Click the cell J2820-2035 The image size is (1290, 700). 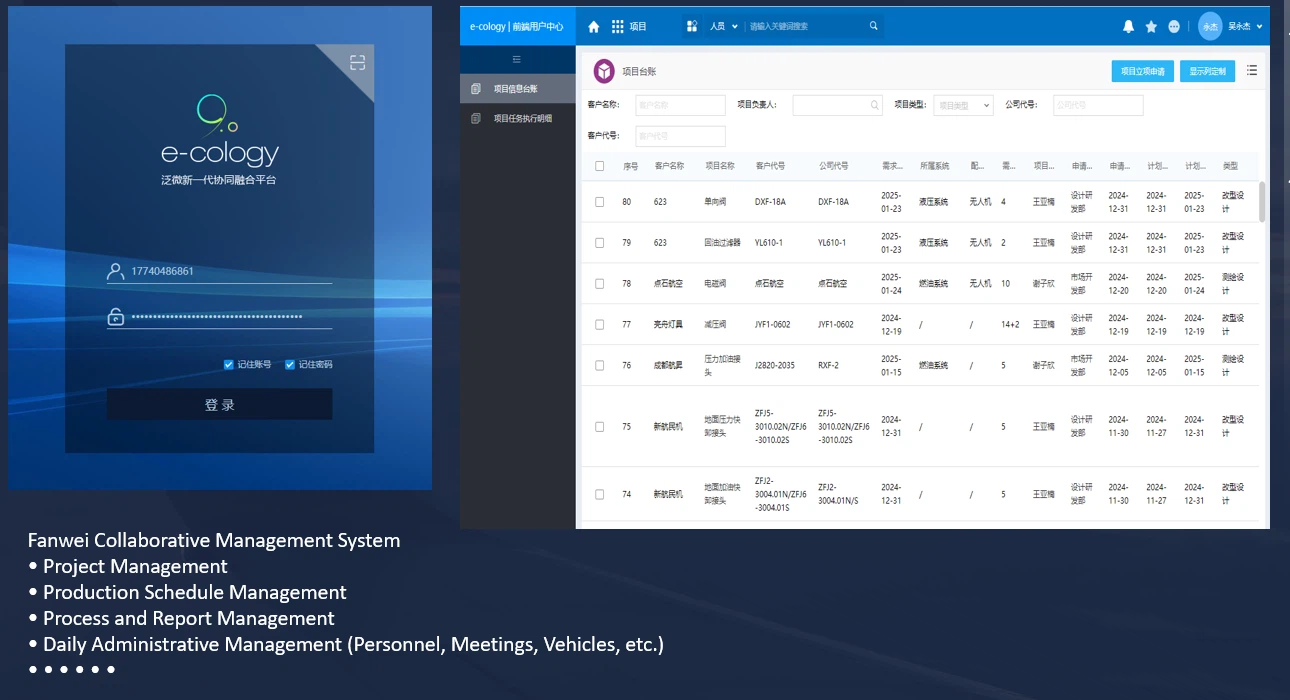(x=775, y=366)
